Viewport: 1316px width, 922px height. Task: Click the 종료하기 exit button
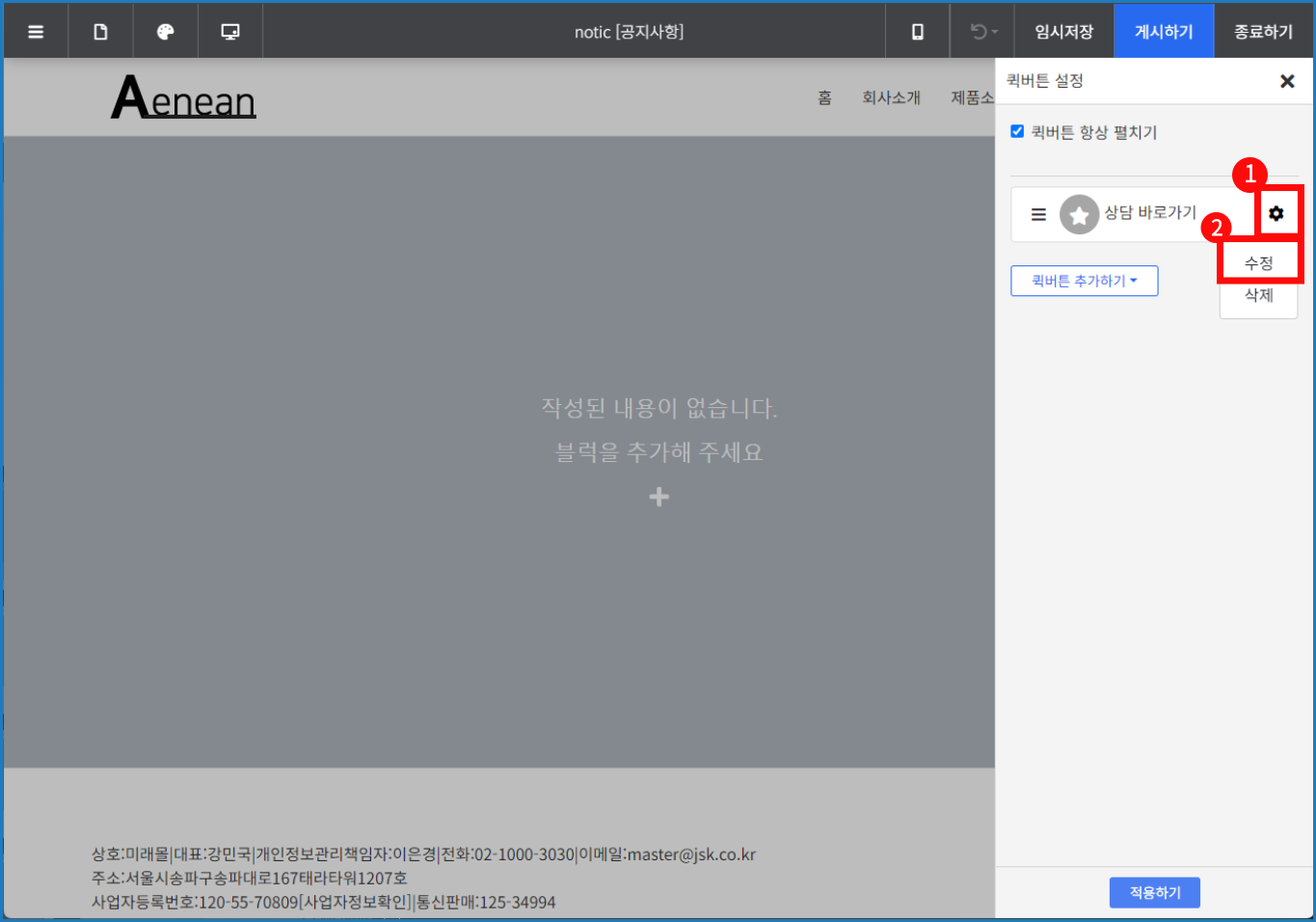click(x=1263, y=32)
